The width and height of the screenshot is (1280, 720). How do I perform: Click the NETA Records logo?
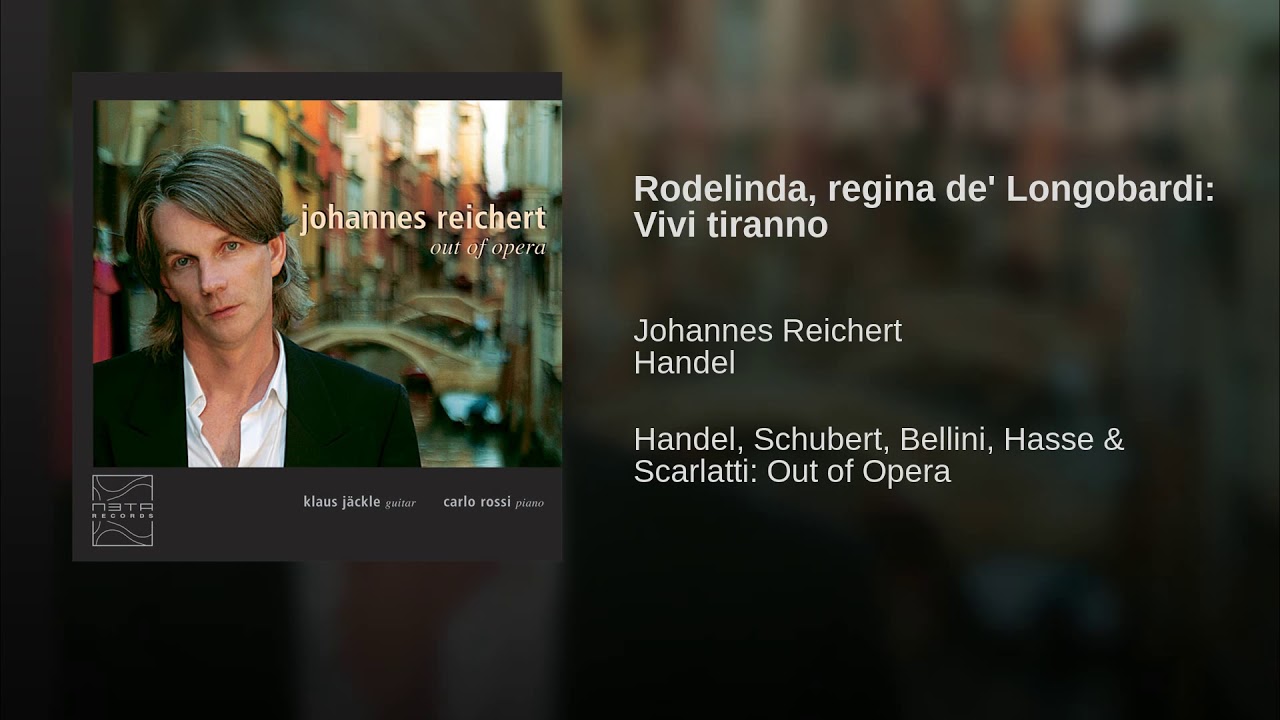[x=122, y=510]
